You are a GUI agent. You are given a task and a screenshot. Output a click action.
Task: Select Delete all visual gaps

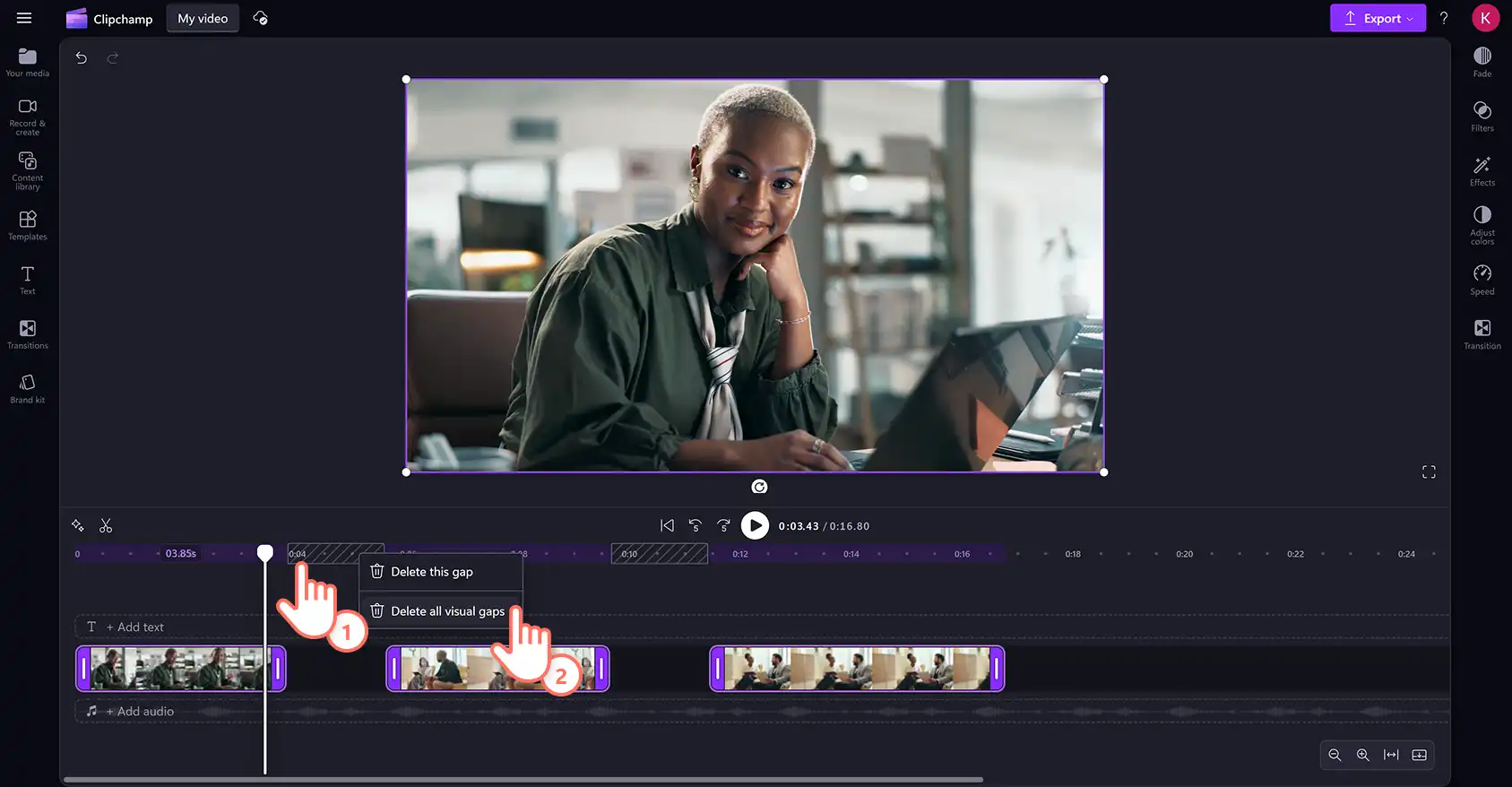point(440,611)
